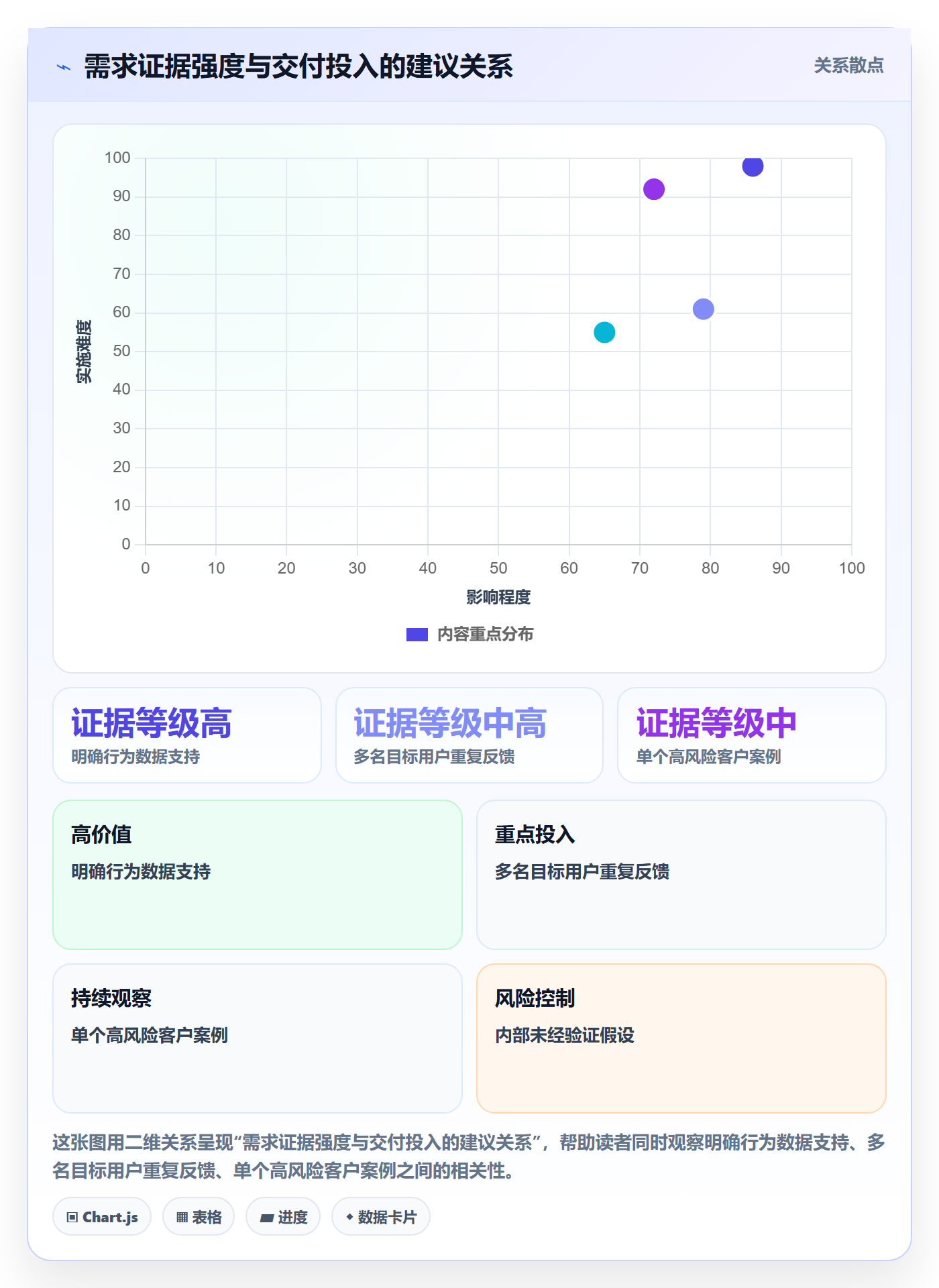Click the light periwinkle scatter point near 61

pyautogui.click(x=703, y=309)
